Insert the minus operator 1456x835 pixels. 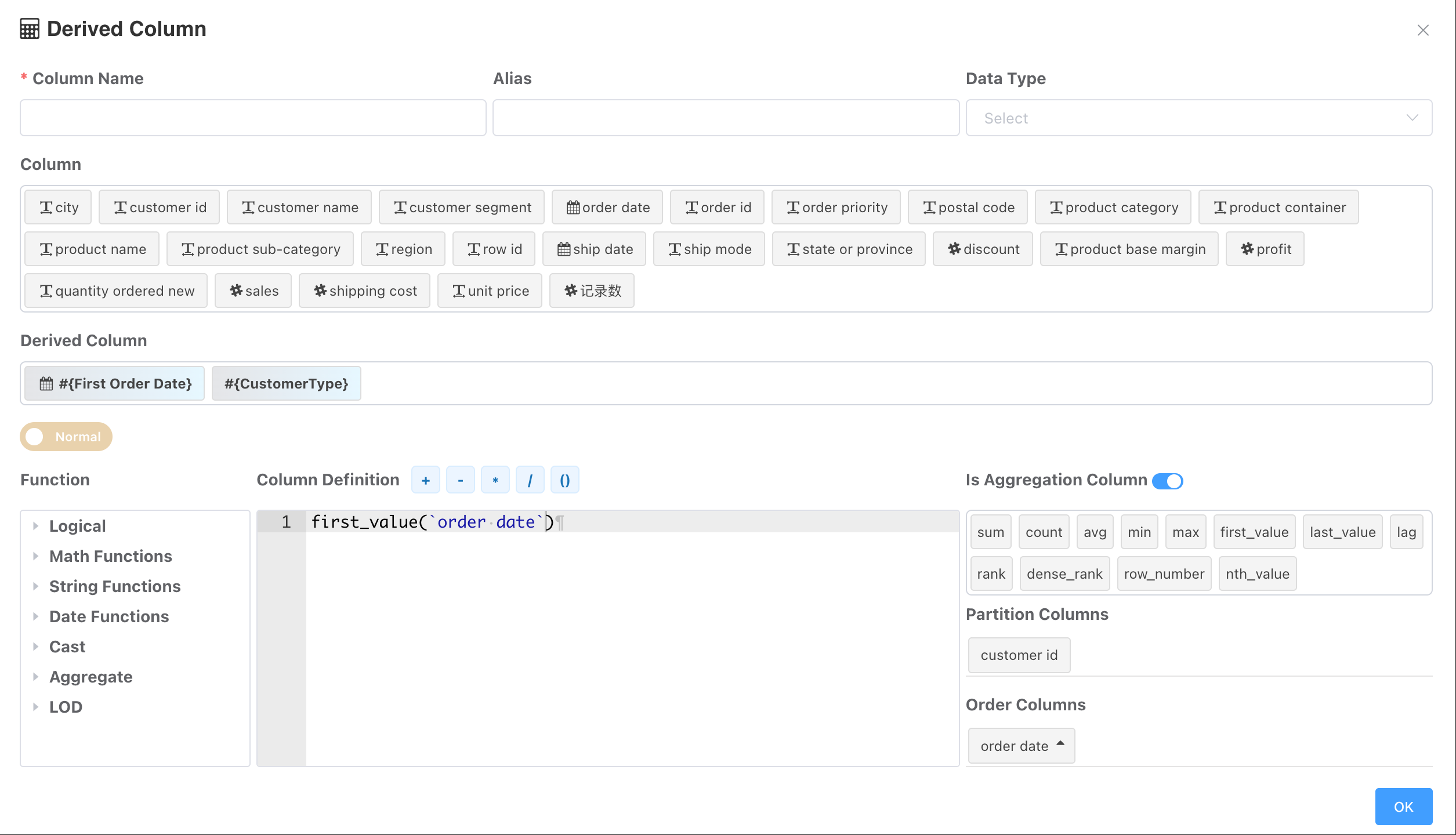tap(461, 480)
